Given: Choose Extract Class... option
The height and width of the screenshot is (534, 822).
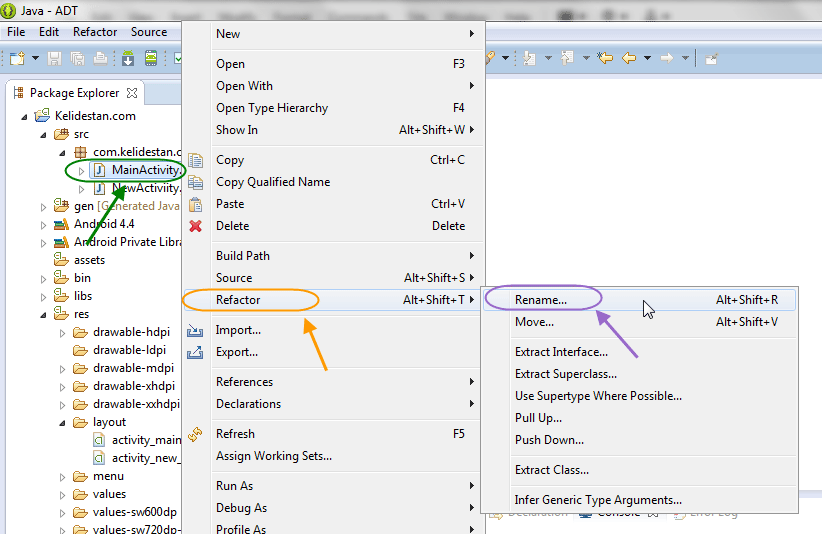Looking at the screenshot, I should coord(640,470).
